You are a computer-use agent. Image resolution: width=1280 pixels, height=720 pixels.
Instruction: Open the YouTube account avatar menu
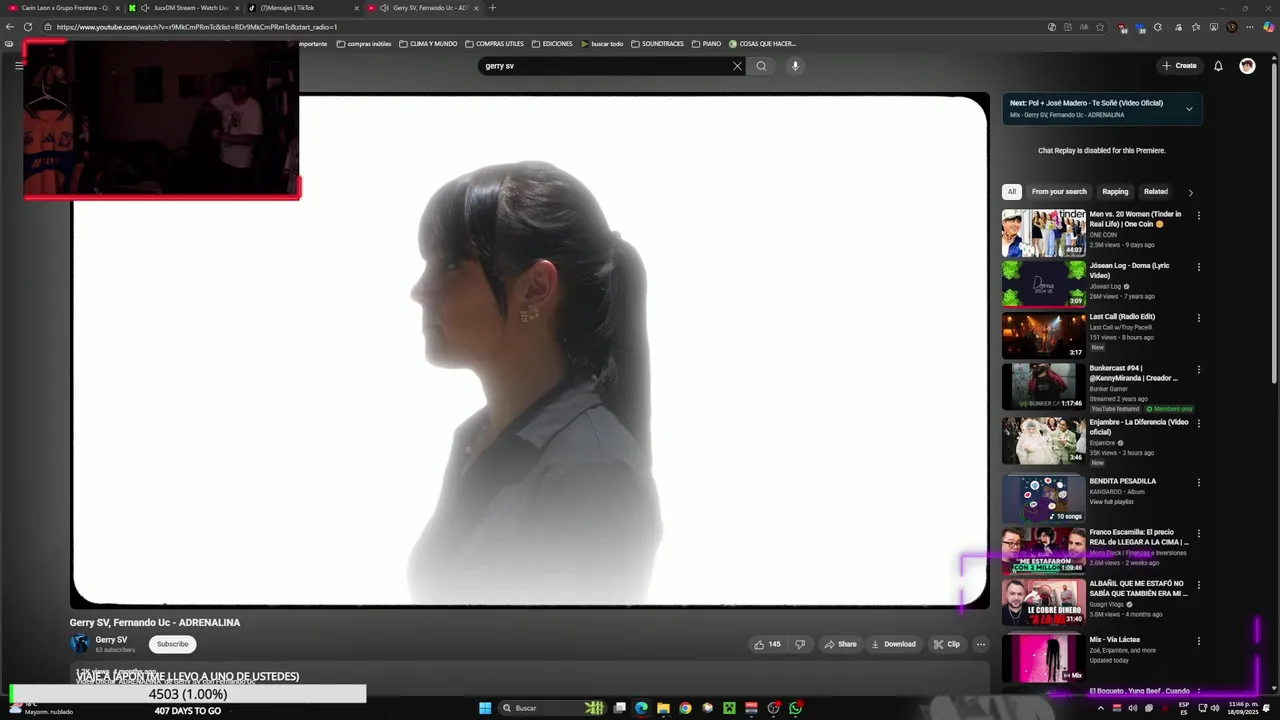[1247, 66]
